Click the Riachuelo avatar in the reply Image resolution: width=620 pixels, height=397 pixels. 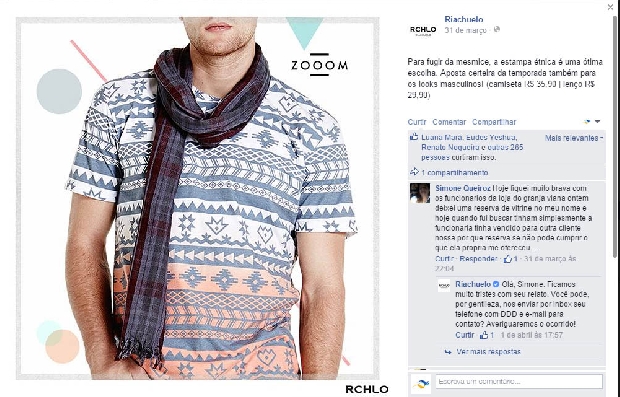pos(444,285)
